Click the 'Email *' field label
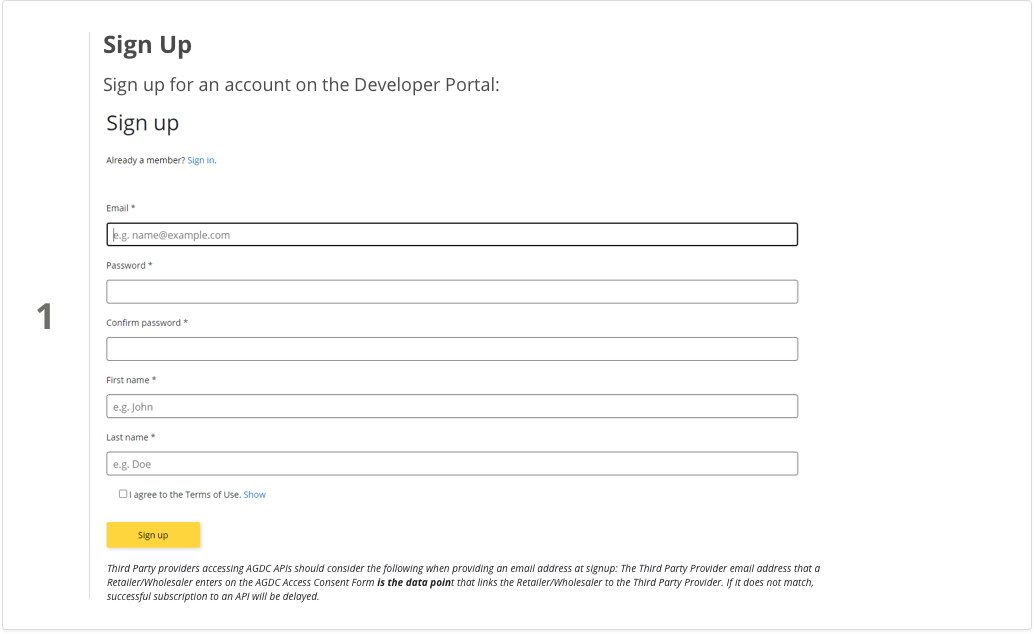The image size is (1034, 634). coord(120,208)
